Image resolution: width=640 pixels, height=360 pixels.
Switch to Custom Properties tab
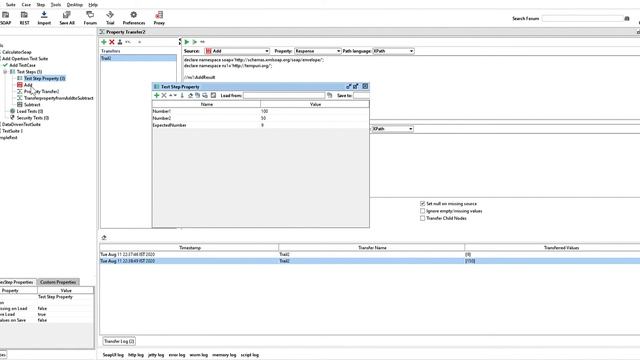point(58,282)
